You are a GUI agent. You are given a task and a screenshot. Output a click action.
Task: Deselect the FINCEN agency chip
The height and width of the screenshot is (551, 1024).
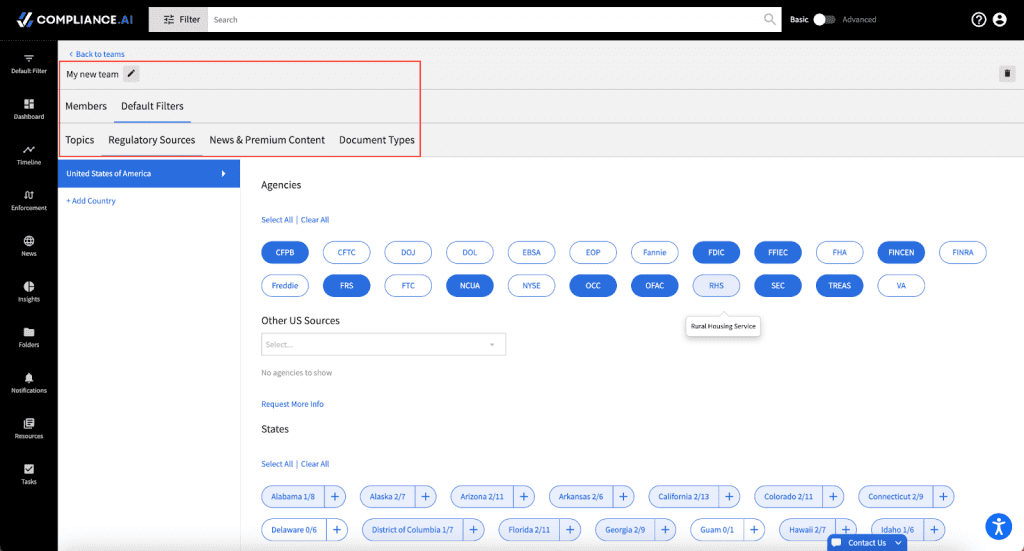coord(901,253)
